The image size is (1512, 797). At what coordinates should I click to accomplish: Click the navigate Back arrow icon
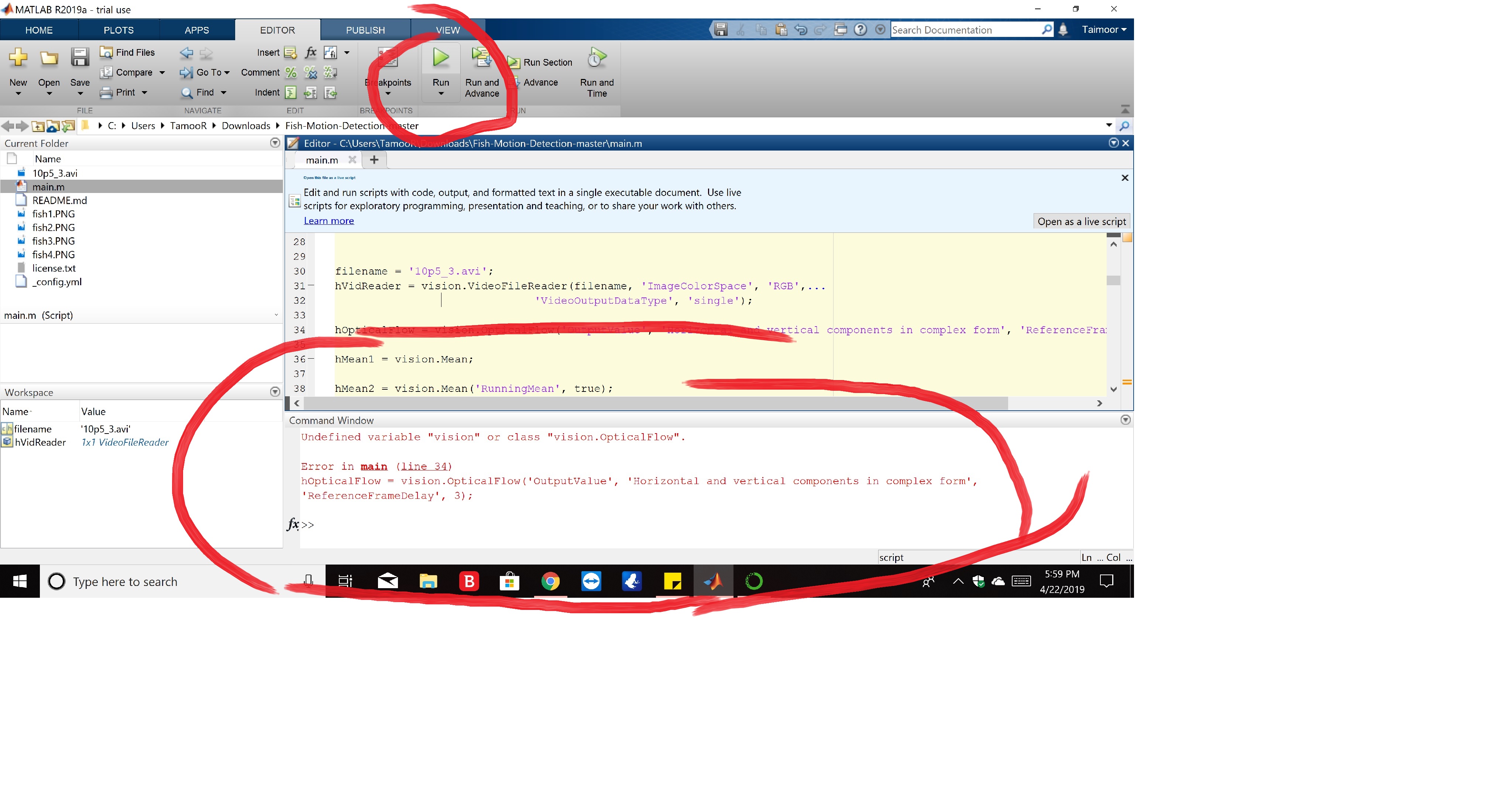pyautogui.click(x=186, y=53)
